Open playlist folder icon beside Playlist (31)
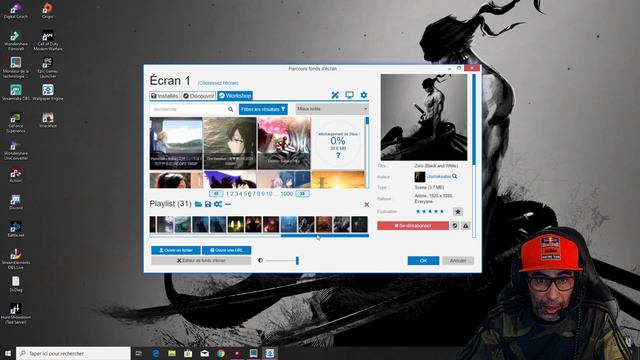 pyautogui.click(x=198, y=204)
